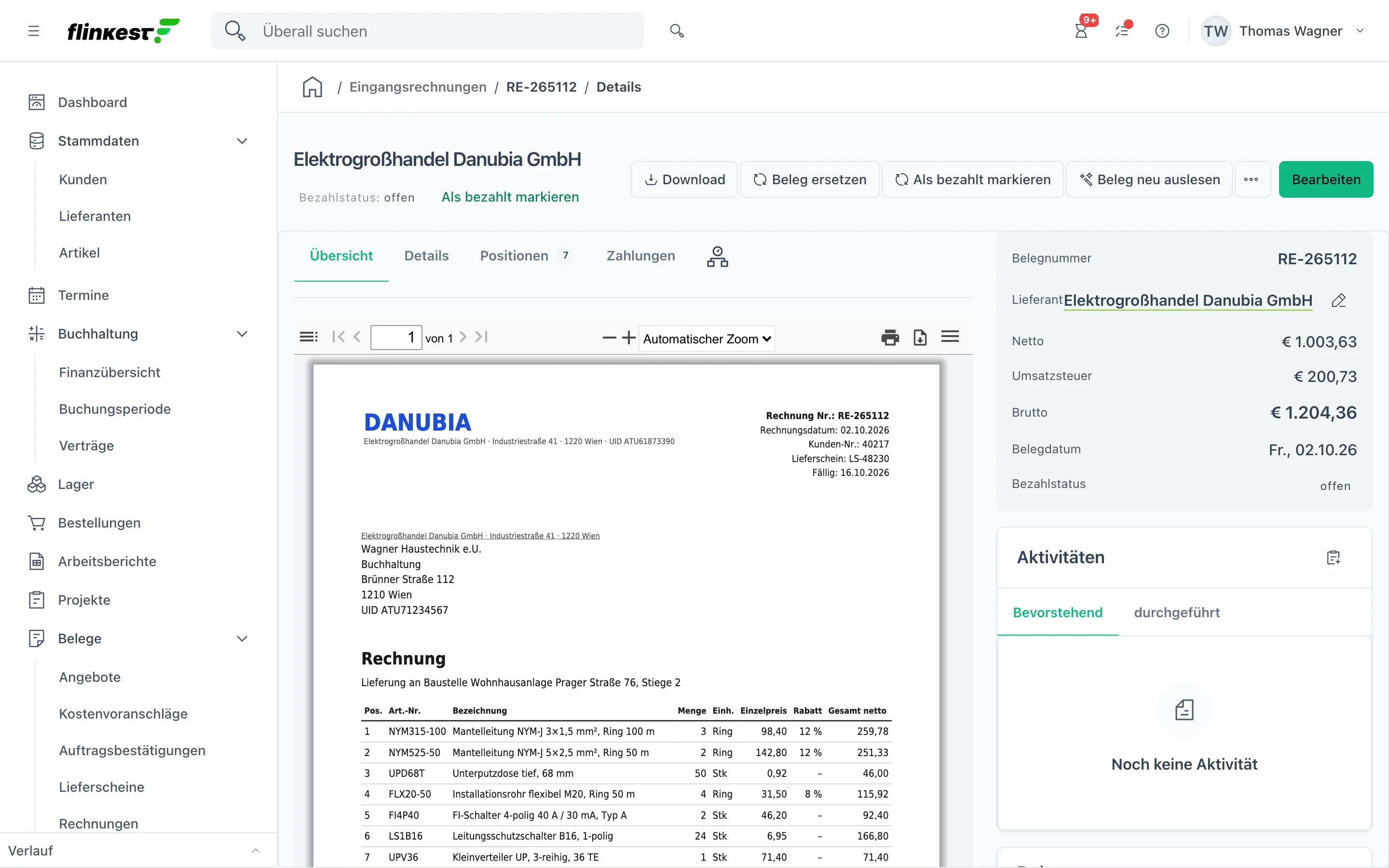This screenshot has width=1389, height=868.
Task: Click the green Als bezahlt markieren link
Action: coord(510,197)
